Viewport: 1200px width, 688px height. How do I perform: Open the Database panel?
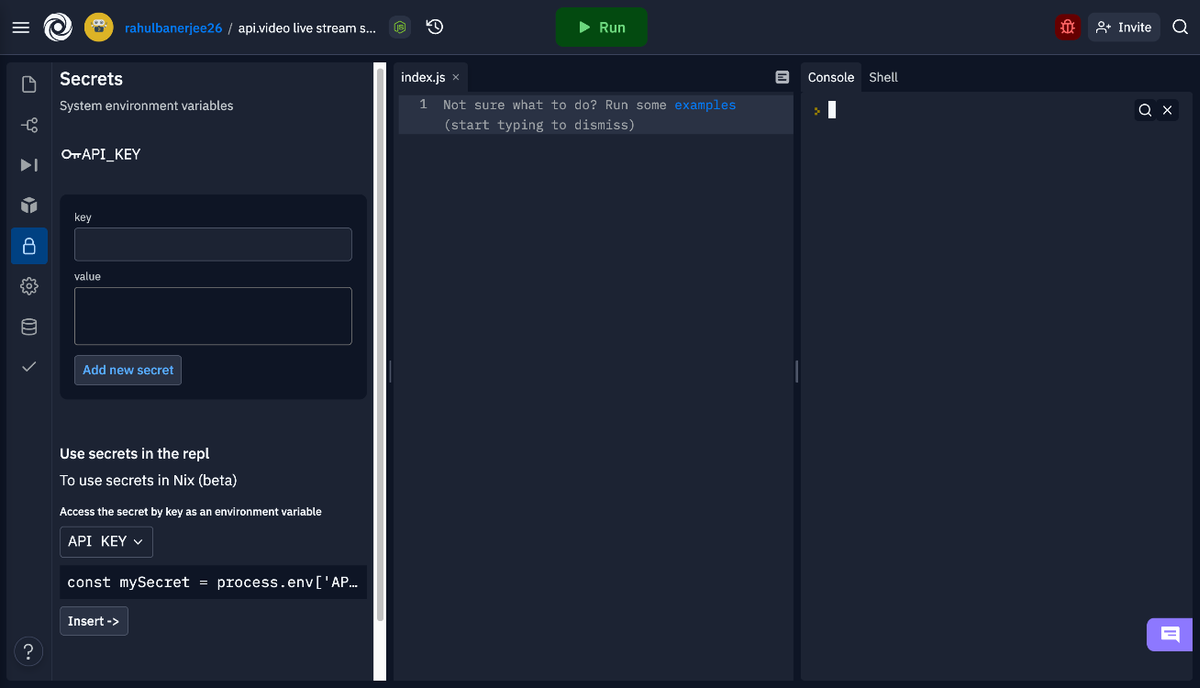click(29, 326)
